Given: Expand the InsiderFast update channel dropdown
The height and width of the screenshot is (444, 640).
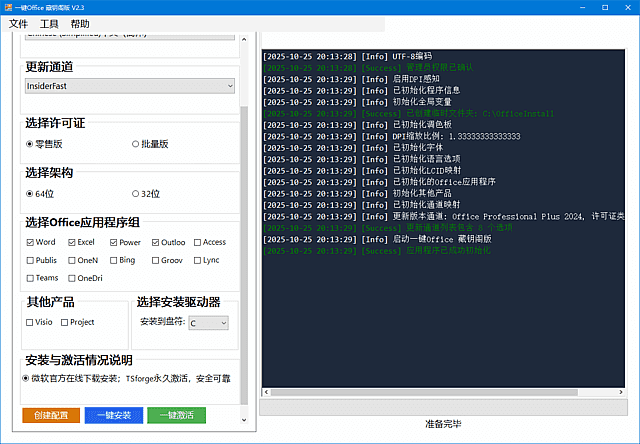Looking at the screenshot, I should (x=129, y=87).
